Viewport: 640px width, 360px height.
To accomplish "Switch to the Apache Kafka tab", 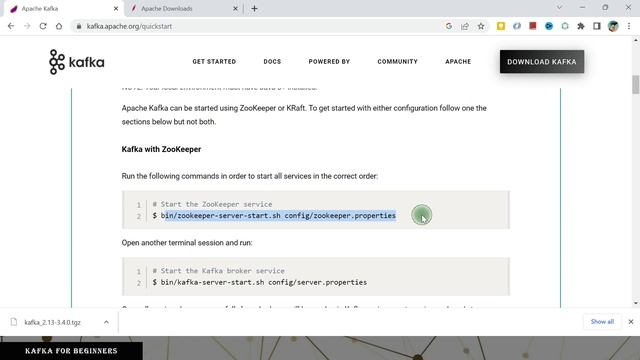I will 63,8.
